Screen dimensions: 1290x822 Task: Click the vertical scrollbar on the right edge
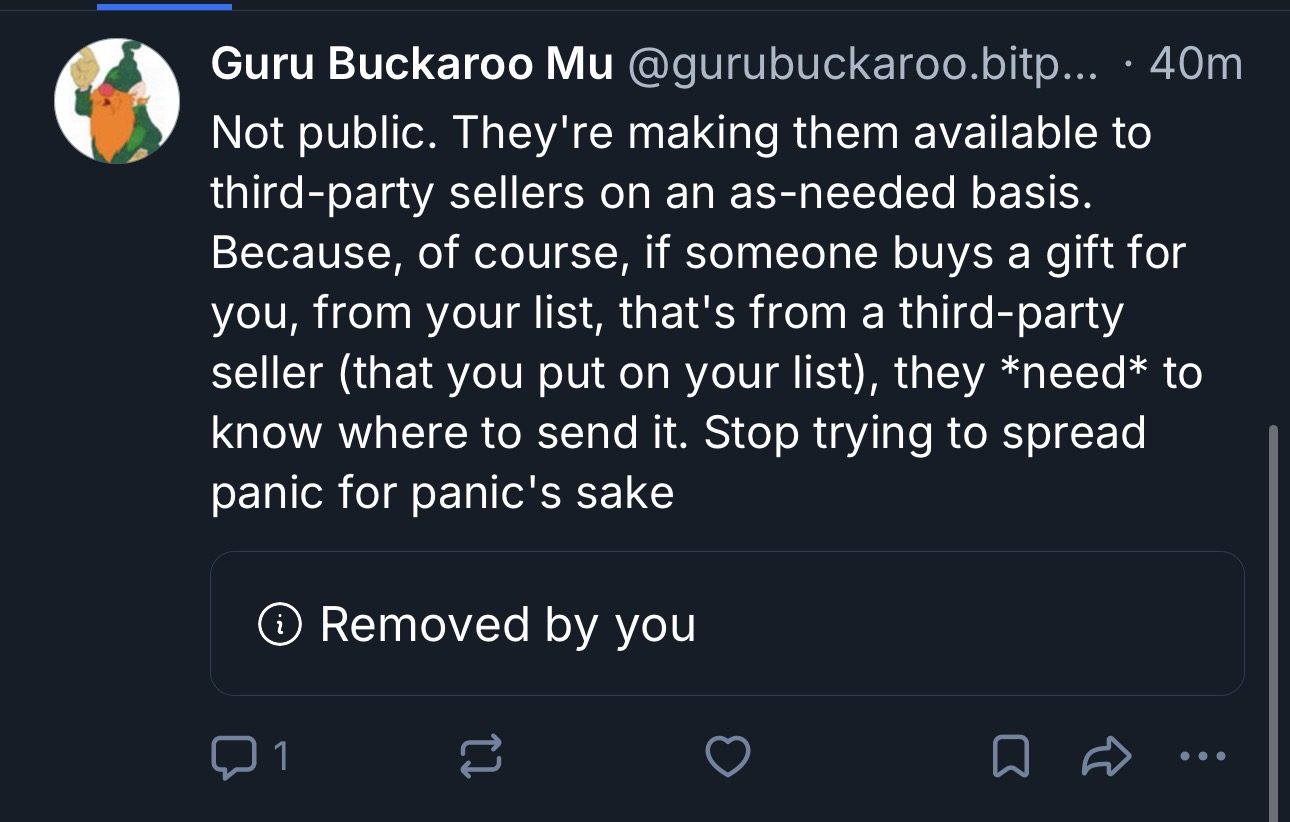1273,600
